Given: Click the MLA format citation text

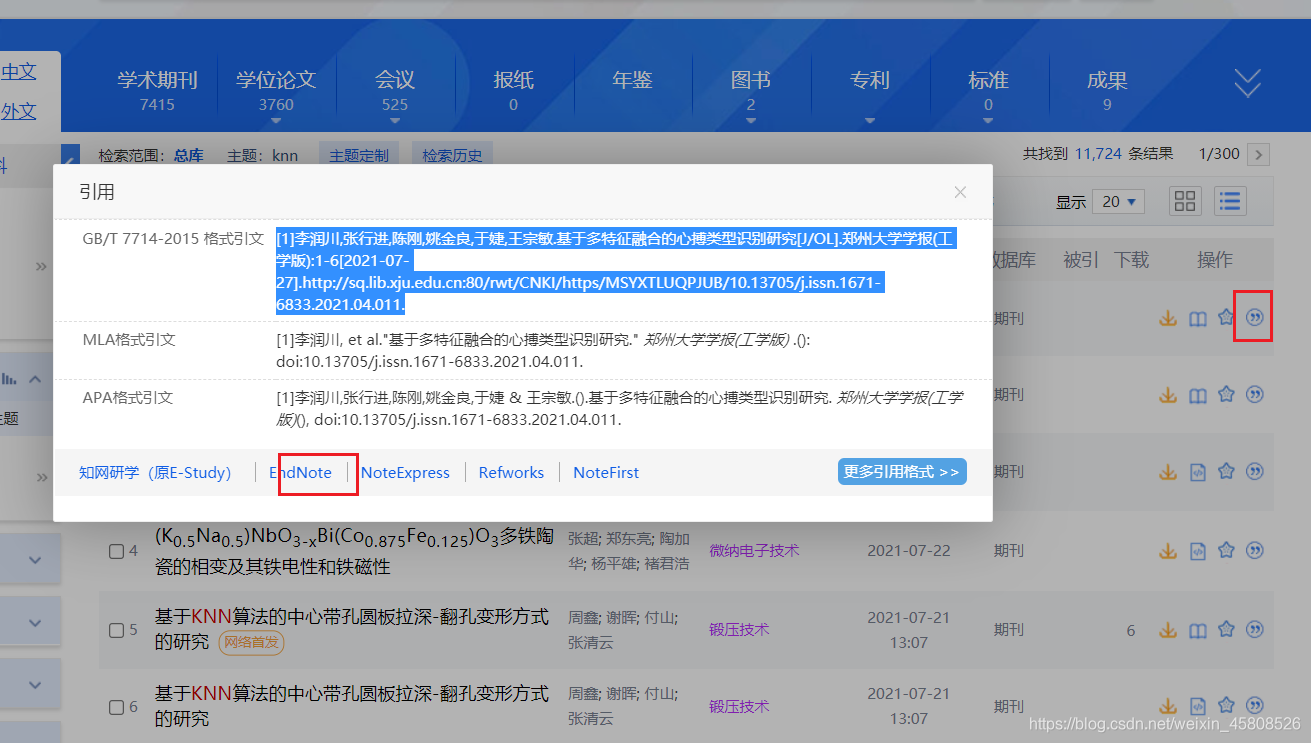Looking at the screenshot, I should [543, 350].
